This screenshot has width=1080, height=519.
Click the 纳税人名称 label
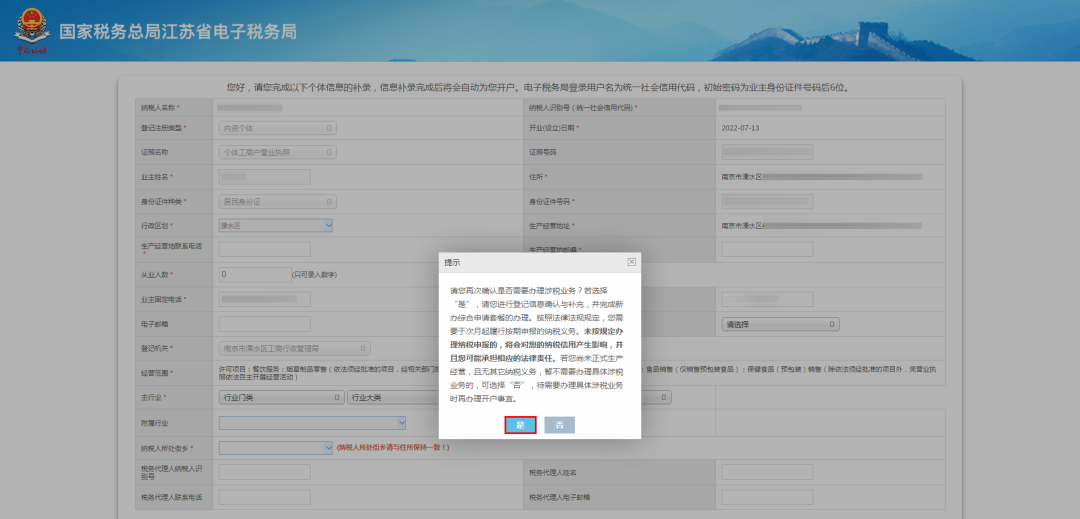(x=158, y=108)
